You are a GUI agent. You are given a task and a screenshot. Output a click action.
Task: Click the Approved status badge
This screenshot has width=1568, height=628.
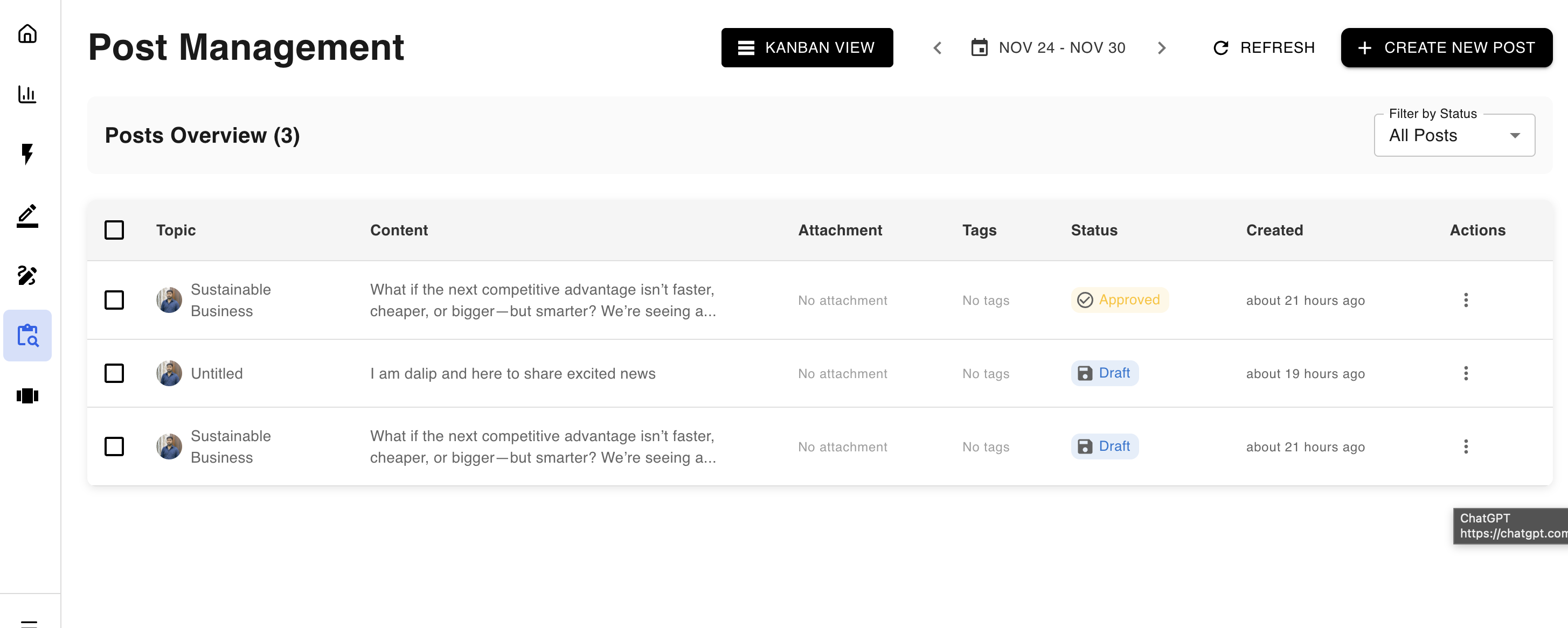coord(1119,299)
